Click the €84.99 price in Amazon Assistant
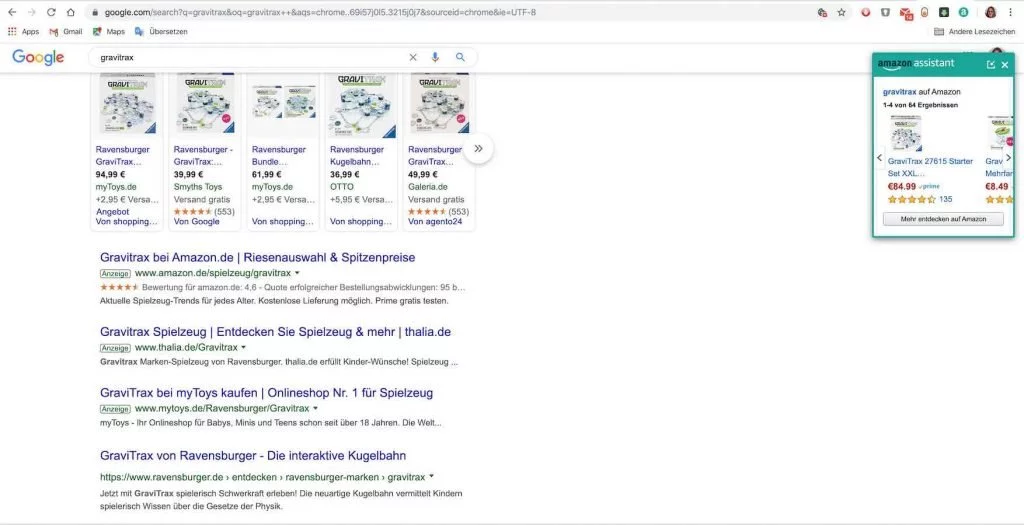 click(902, 187)
